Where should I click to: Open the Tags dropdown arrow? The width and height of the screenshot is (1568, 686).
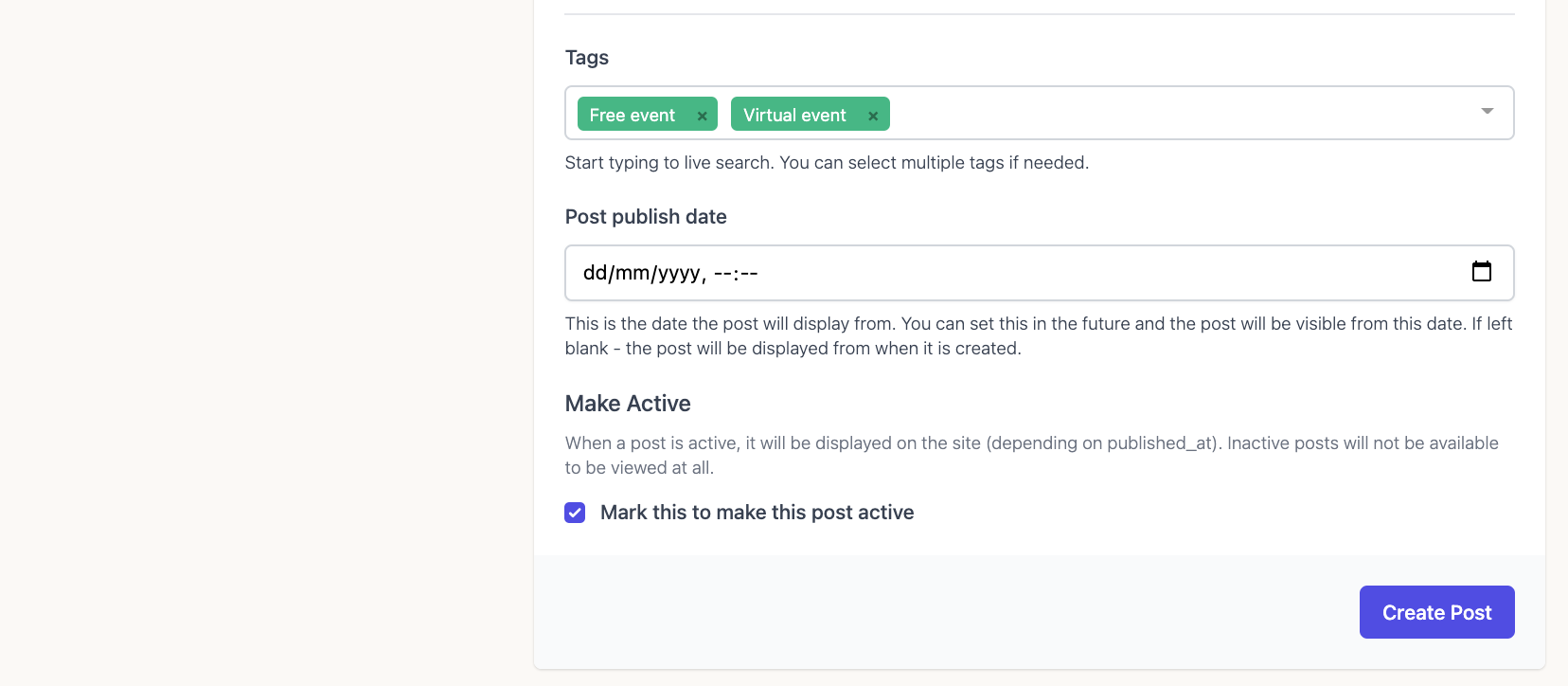(x=1487, y=112)
